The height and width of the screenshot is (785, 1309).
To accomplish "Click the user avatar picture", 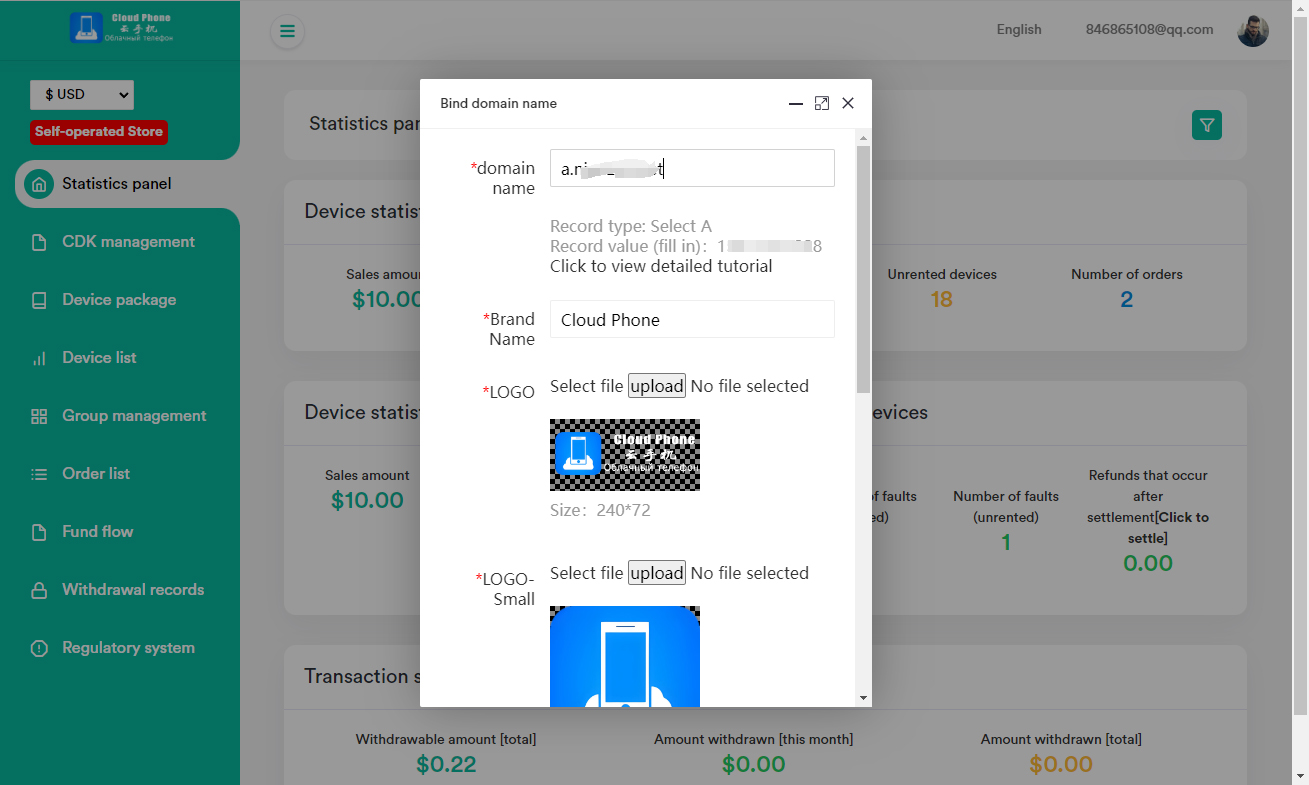I will 1253,31.
